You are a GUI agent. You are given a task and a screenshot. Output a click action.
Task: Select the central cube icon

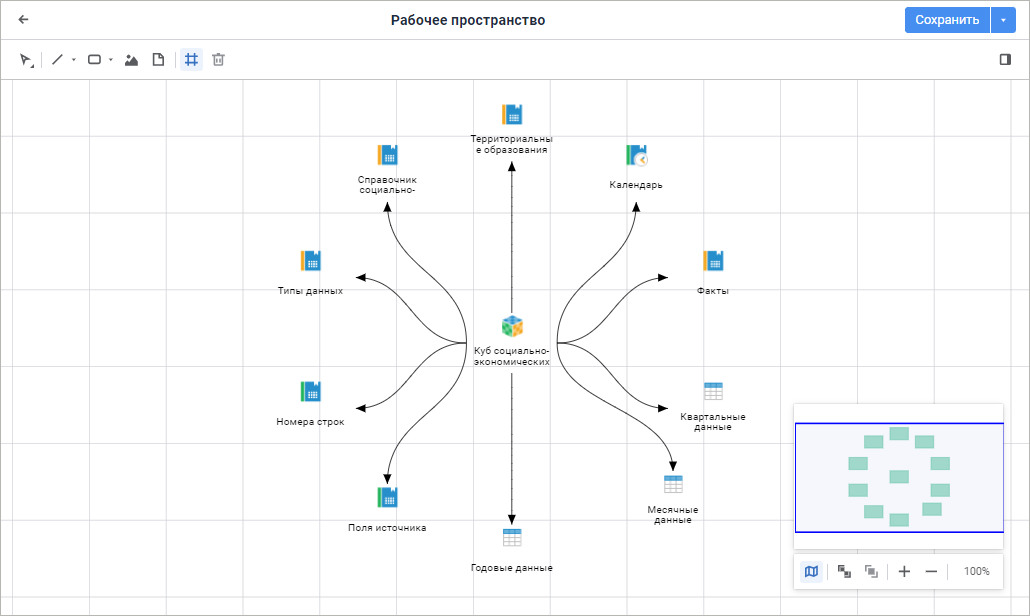point(512,326)
